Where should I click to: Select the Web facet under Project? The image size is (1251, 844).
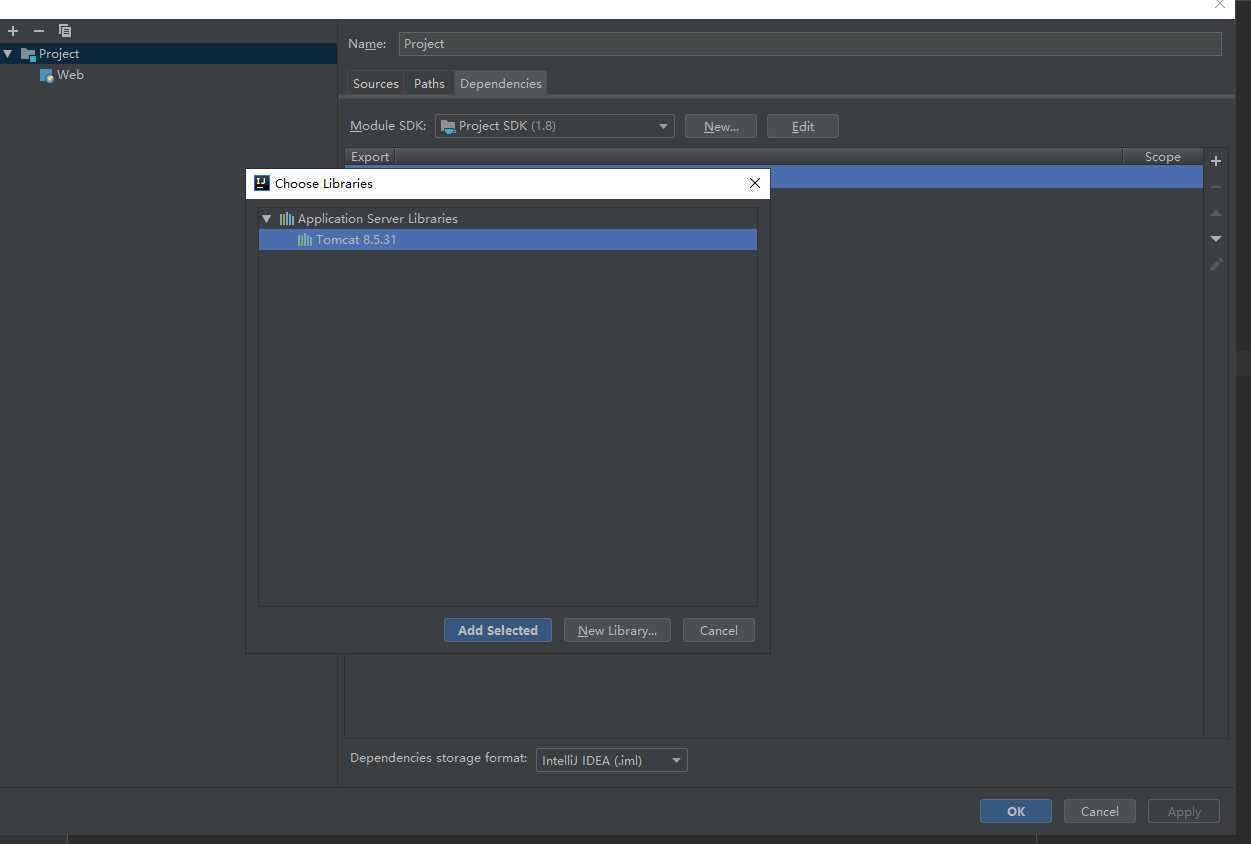[70, 75]
